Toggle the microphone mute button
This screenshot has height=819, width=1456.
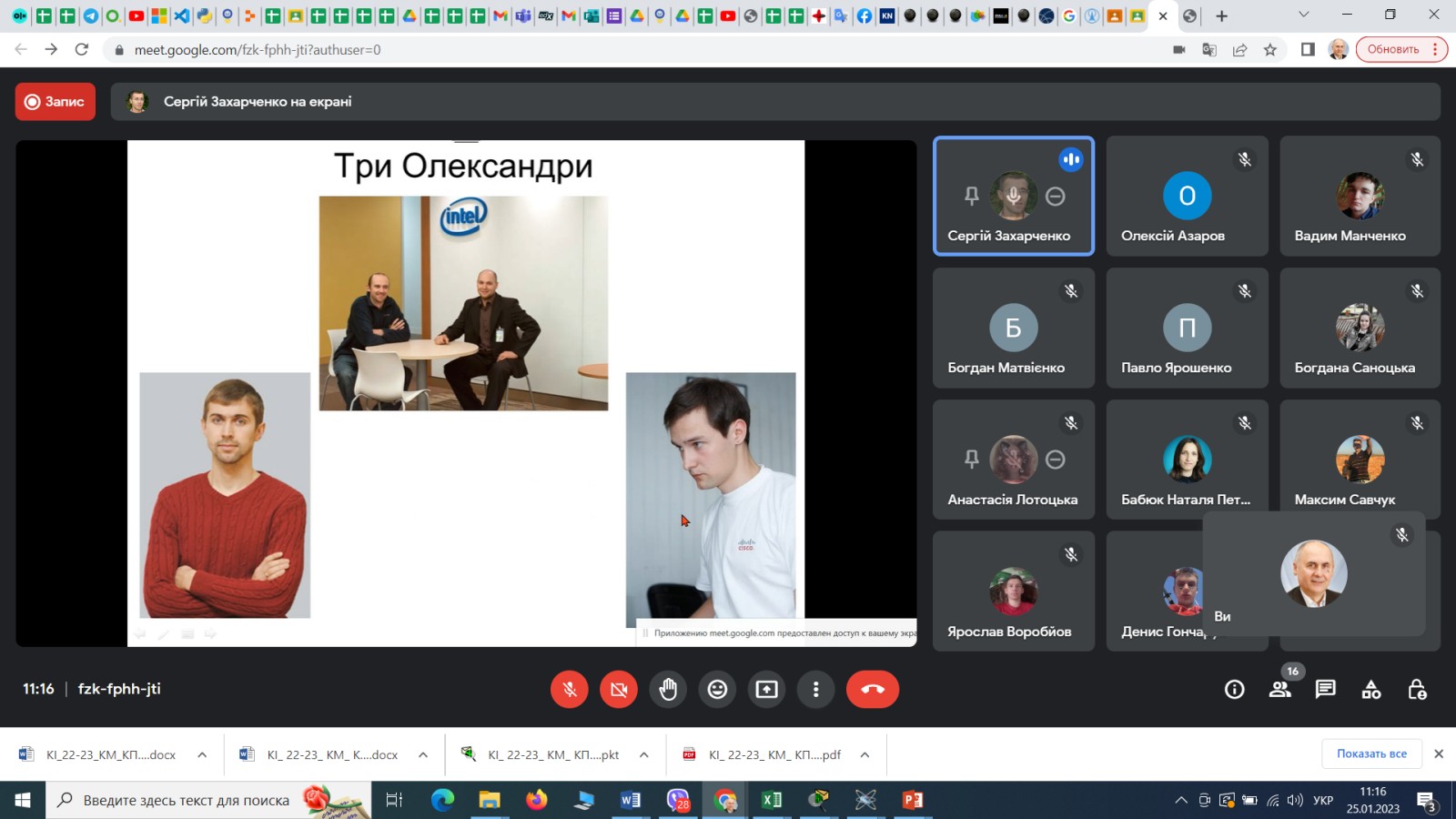click(570, 689)
